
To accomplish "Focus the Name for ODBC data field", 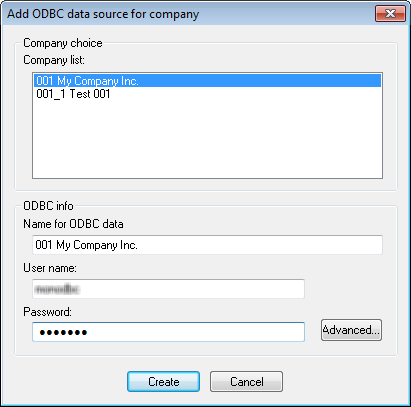I will point(207,245).
